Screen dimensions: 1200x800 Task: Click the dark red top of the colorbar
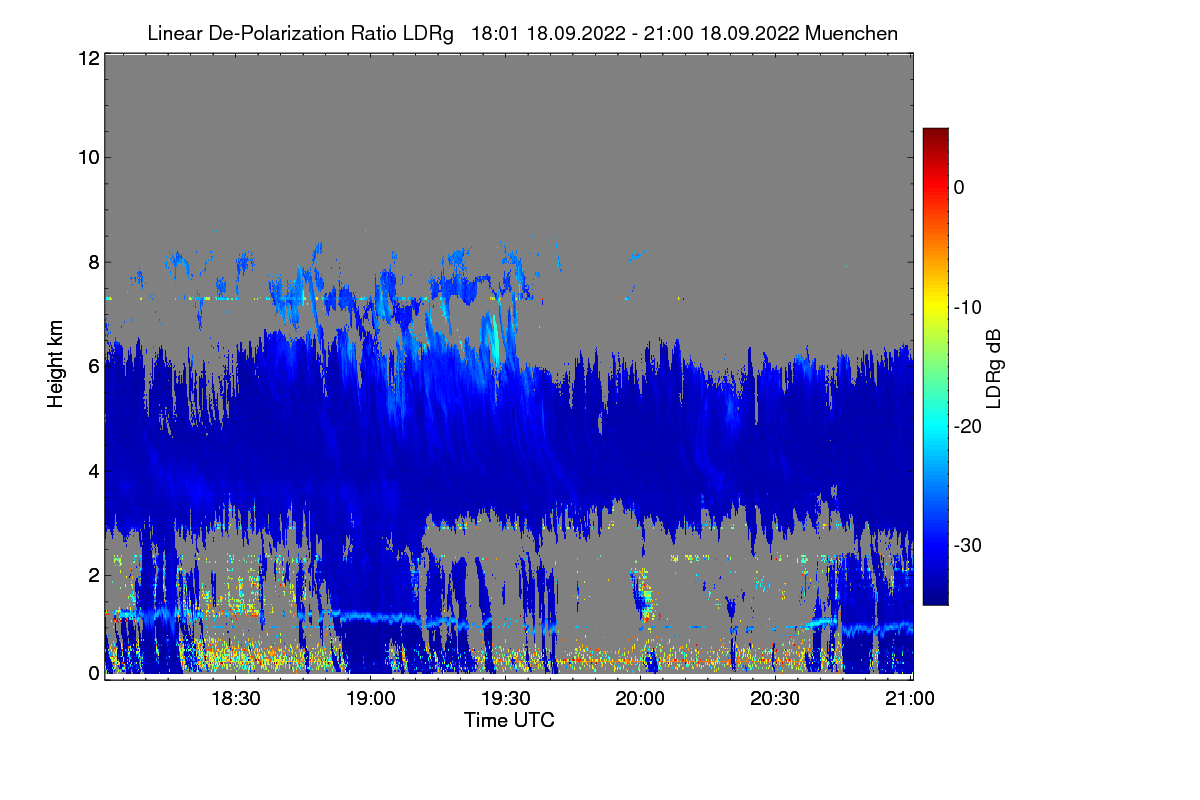pyautogui.click(x=935, y=134)
